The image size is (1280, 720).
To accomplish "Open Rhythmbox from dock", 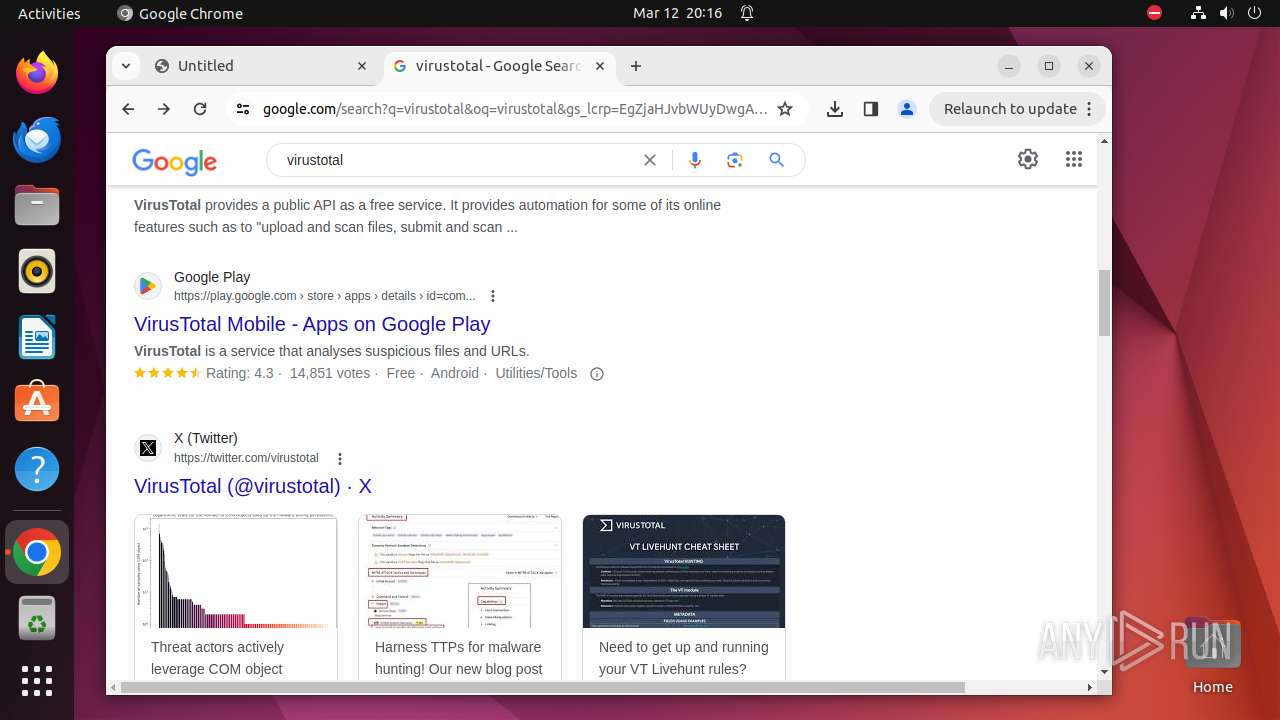I will pos(37,271).
